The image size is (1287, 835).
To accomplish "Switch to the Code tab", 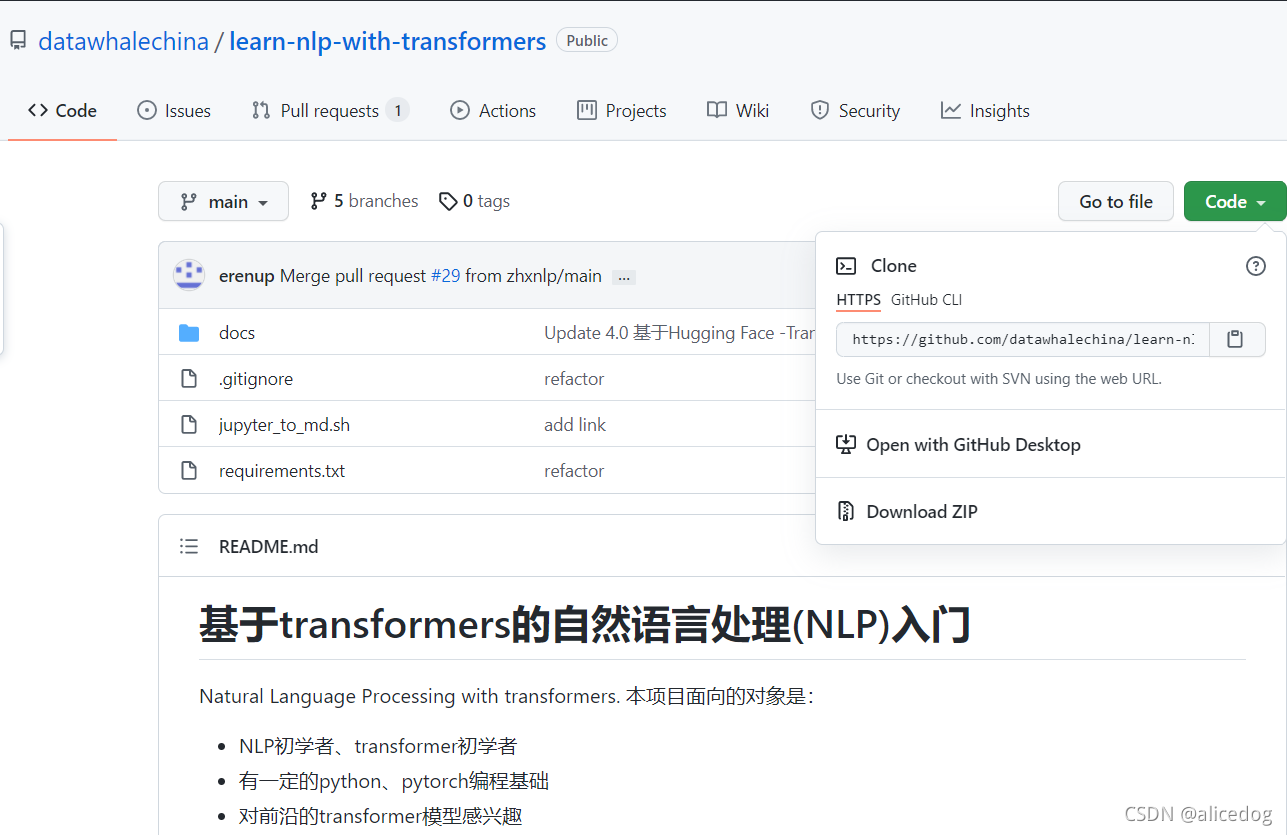I will tap(62, 111).
